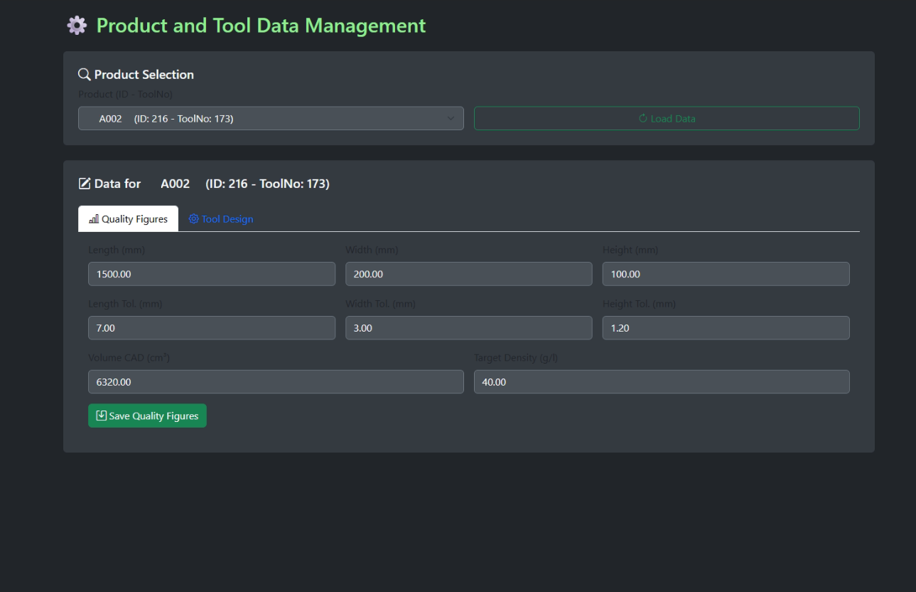This screenshot has width=916, height=592.
Task: Select the Quality Figures tab label
Action: pyautogui.click(x=134, y=219)
